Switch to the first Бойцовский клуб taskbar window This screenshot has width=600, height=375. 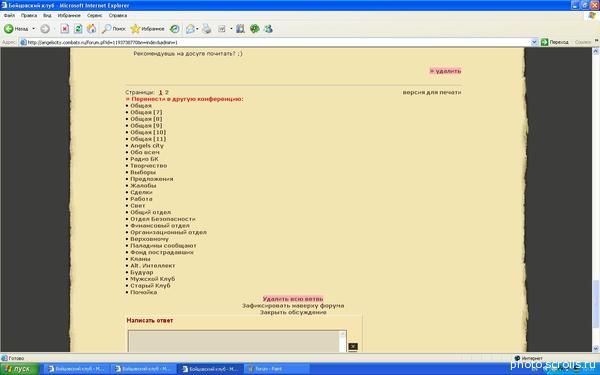[76, 369]
